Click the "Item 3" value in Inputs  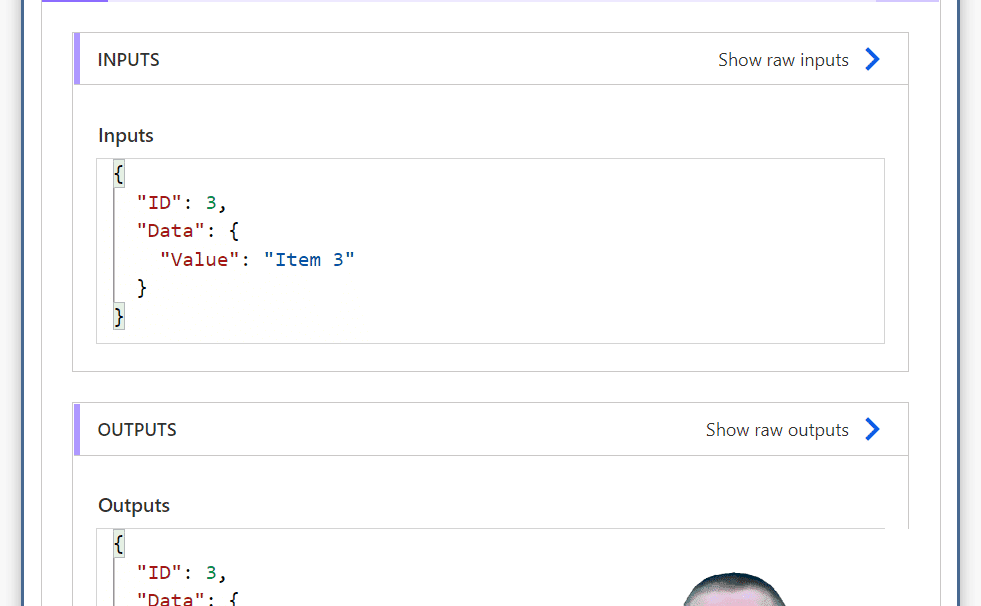pos(309,260)
